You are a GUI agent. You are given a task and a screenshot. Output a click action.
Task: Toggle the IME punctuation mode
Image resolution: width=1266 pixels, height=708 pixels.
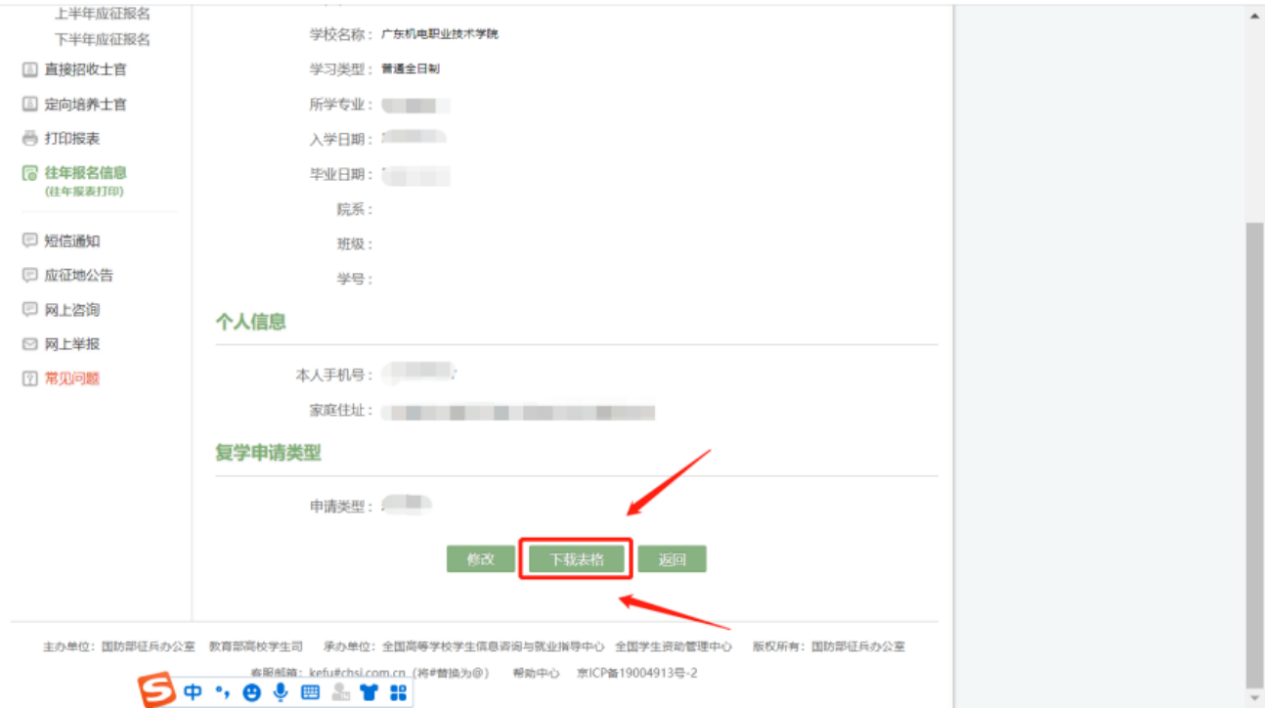pyautogui.click(x=222, y=692)
